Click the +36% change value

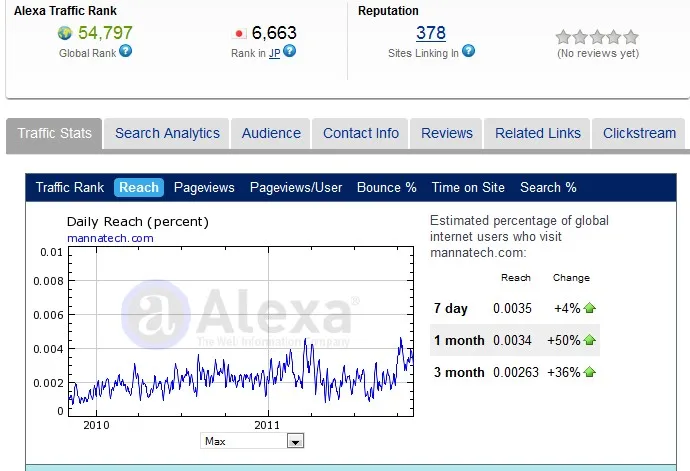[564, 372]
